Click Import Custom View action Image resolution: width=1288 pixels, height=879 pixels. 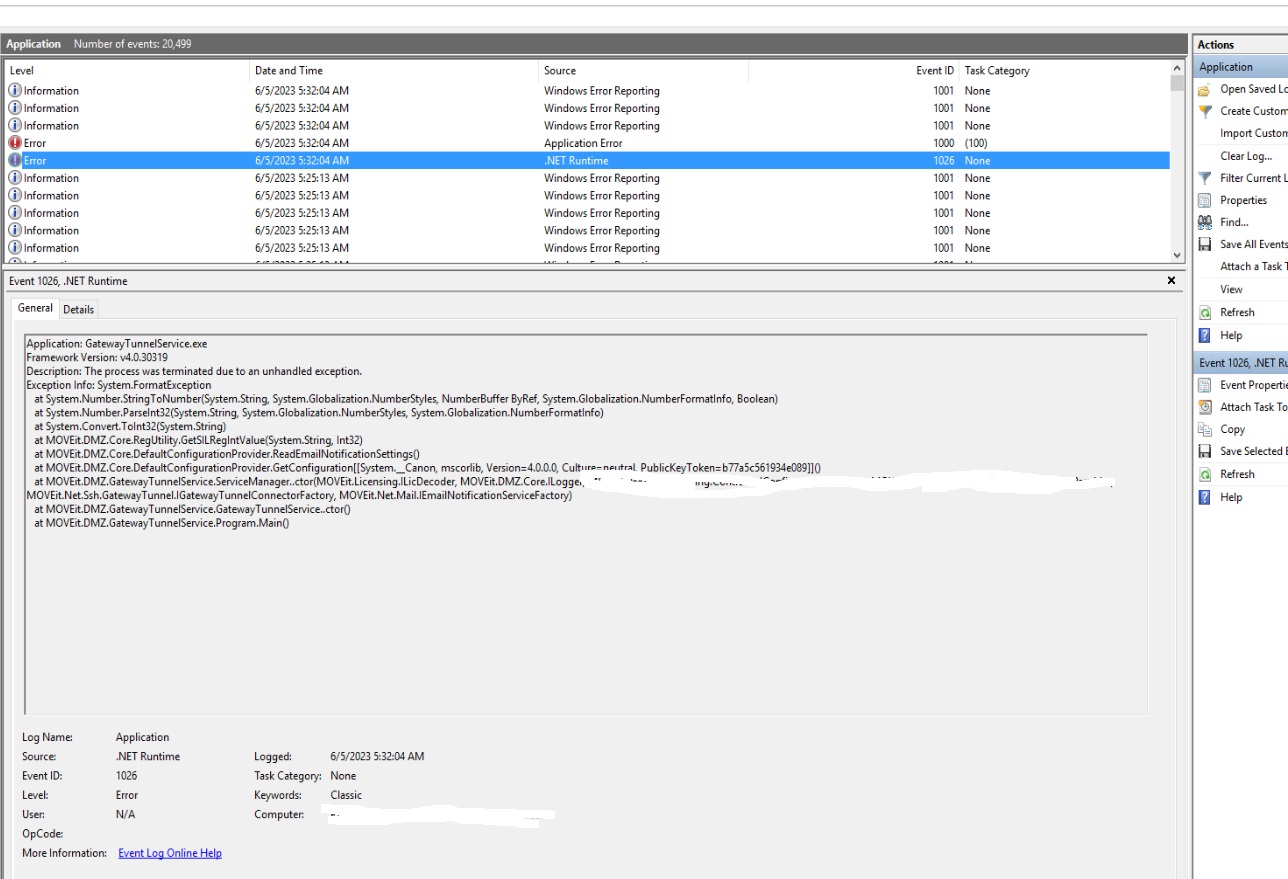tap(1254, 133)
